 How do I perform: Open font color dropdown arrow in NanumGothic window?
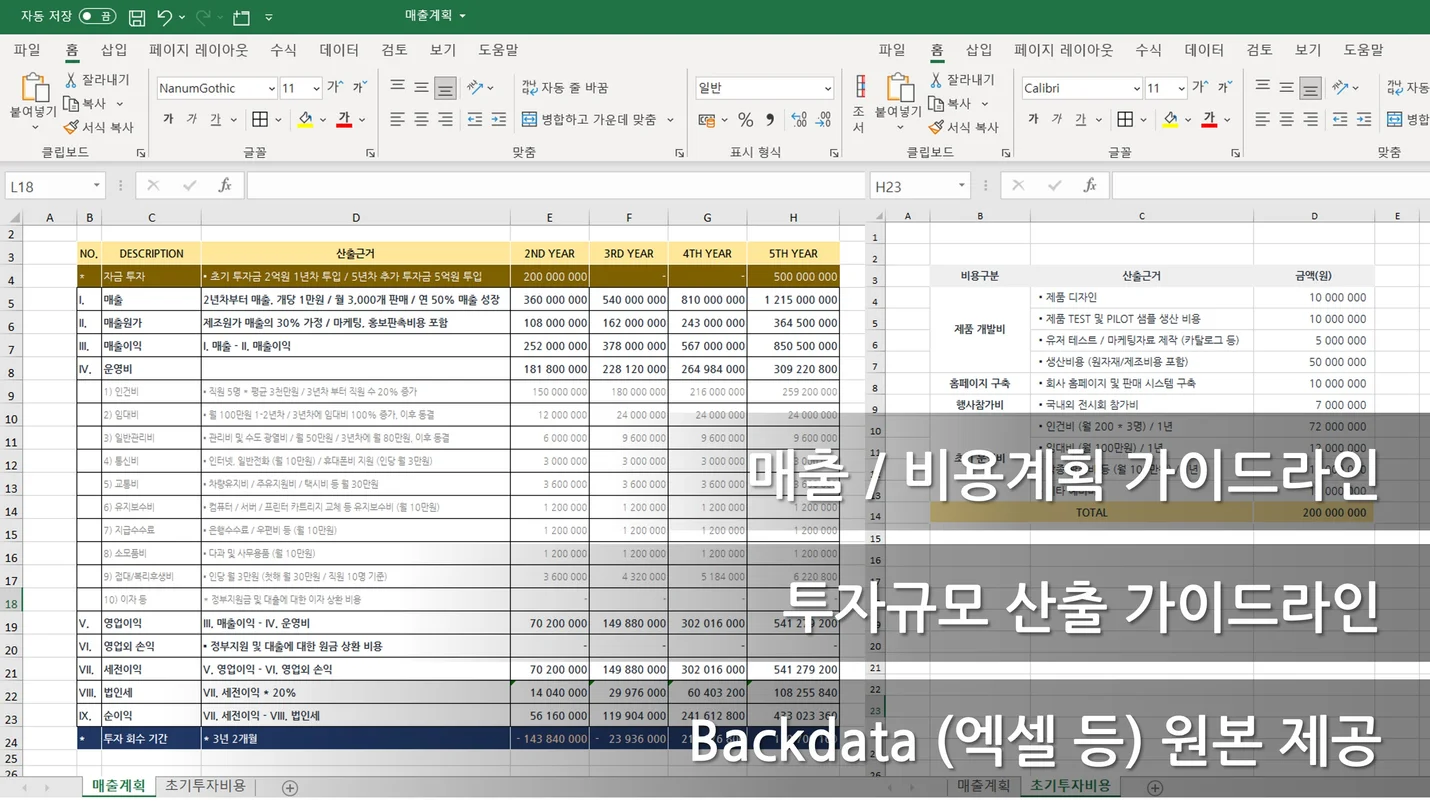coord(362,120)
